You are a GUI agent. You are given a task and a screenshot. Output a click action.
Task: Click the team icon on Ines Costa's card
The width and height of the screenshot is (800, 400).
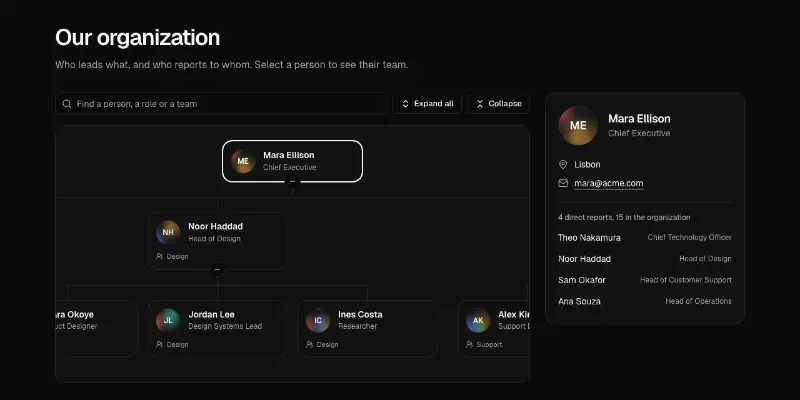click(x=309, y=344)
